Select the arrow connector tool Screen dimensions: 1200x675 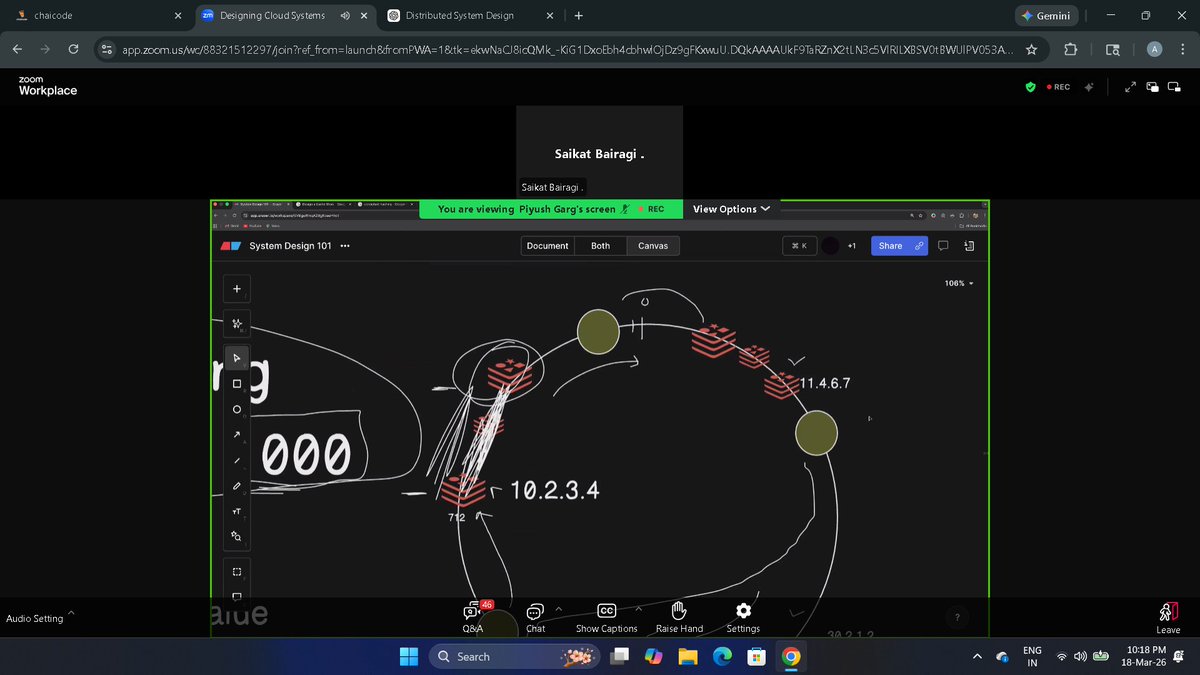tap(236, 435)
